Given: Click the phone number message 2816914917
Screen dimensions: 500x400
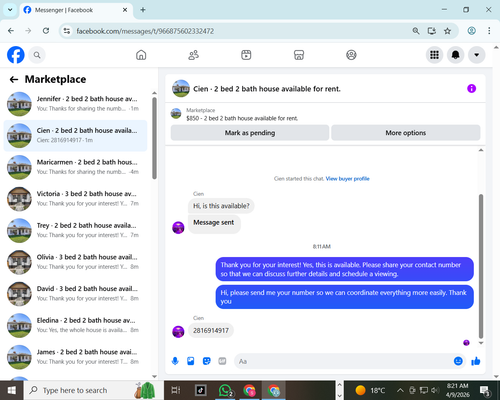Looking at the screenshot, I should (211, 330).
